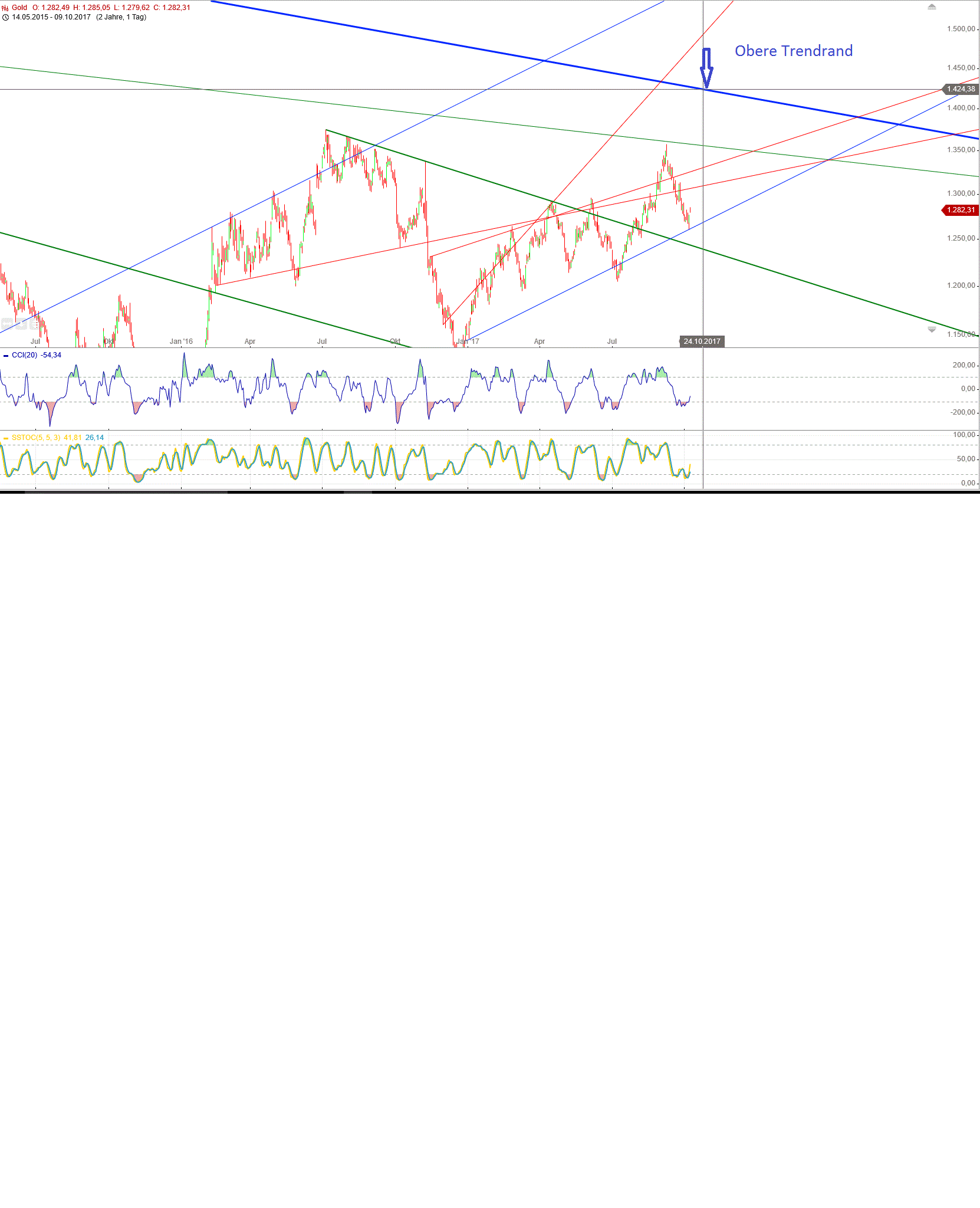This screenshot has height=1208, width=980.
Task: Click the candlestick chart-type icon beside Gold
Action: coord(5,8)
